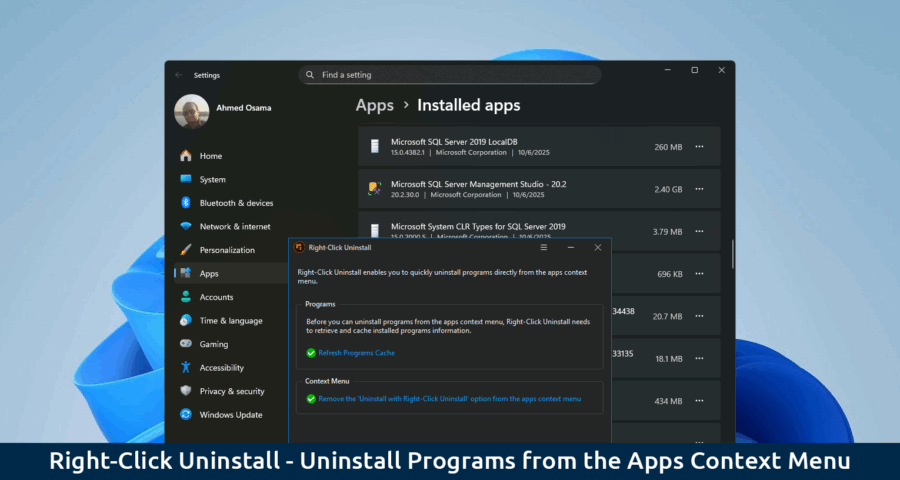This screenshot has height=480, width=900.
Task: Select Time & language menu item
Action: point(230,321)
